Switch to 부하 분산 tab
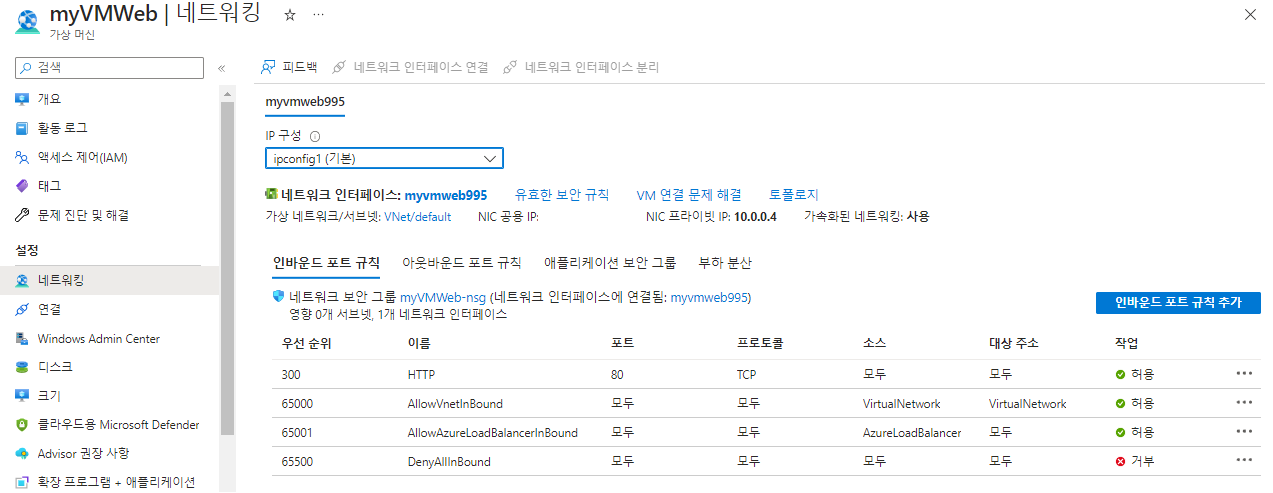This screenshot has height=493, width=1273. tap(725, 263)
